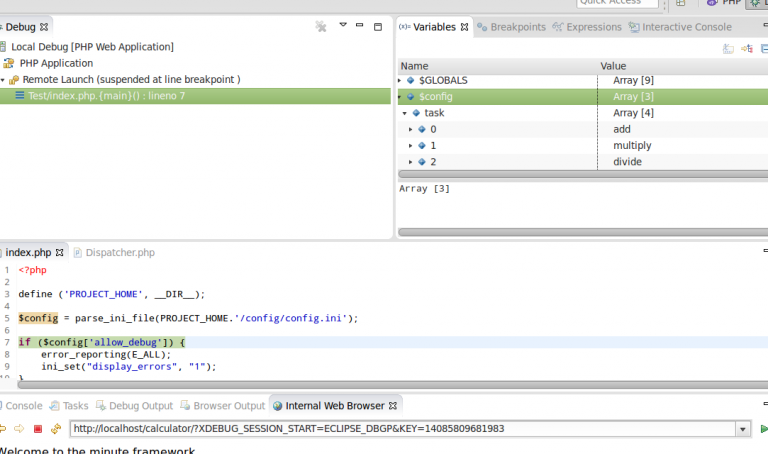Viewport: 768px width, 454px height.
Task: Open the Debug view menu triangle
Action: [x=343, y=24]
